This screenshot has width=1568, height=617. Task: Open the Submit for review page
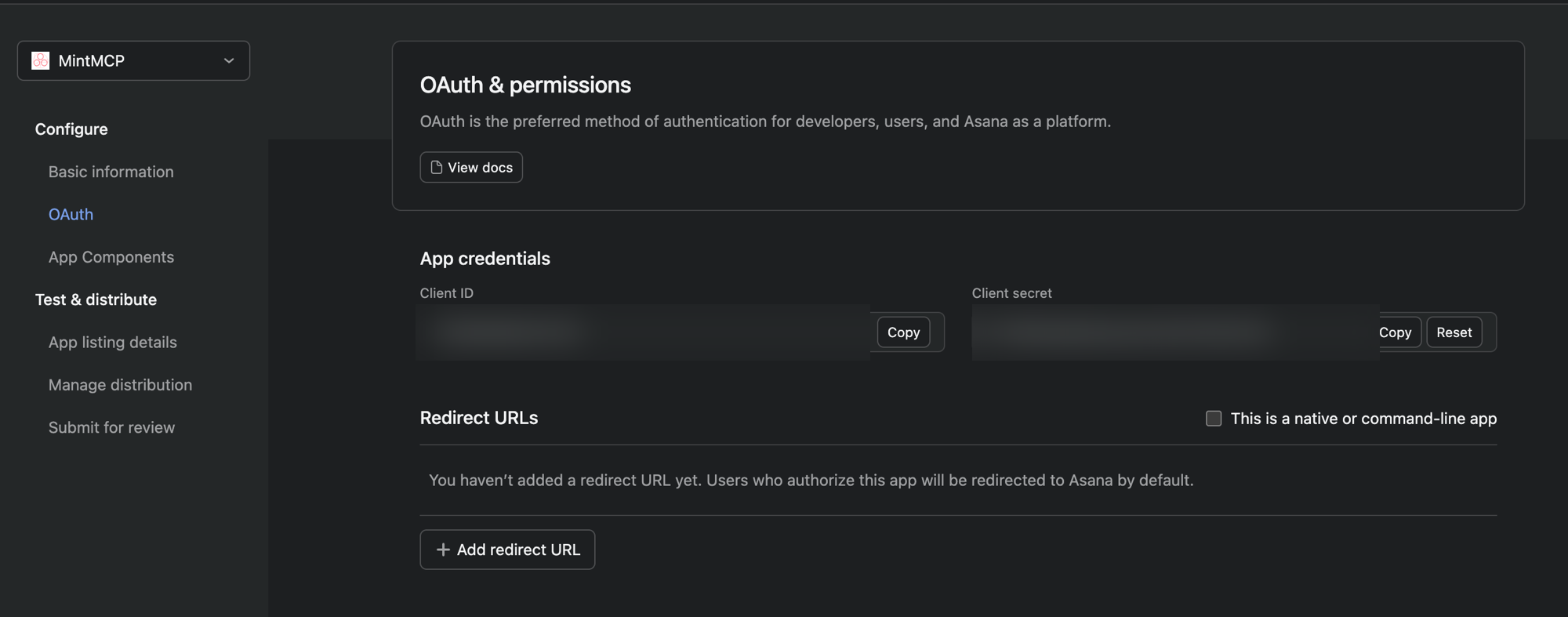(111, 427)
